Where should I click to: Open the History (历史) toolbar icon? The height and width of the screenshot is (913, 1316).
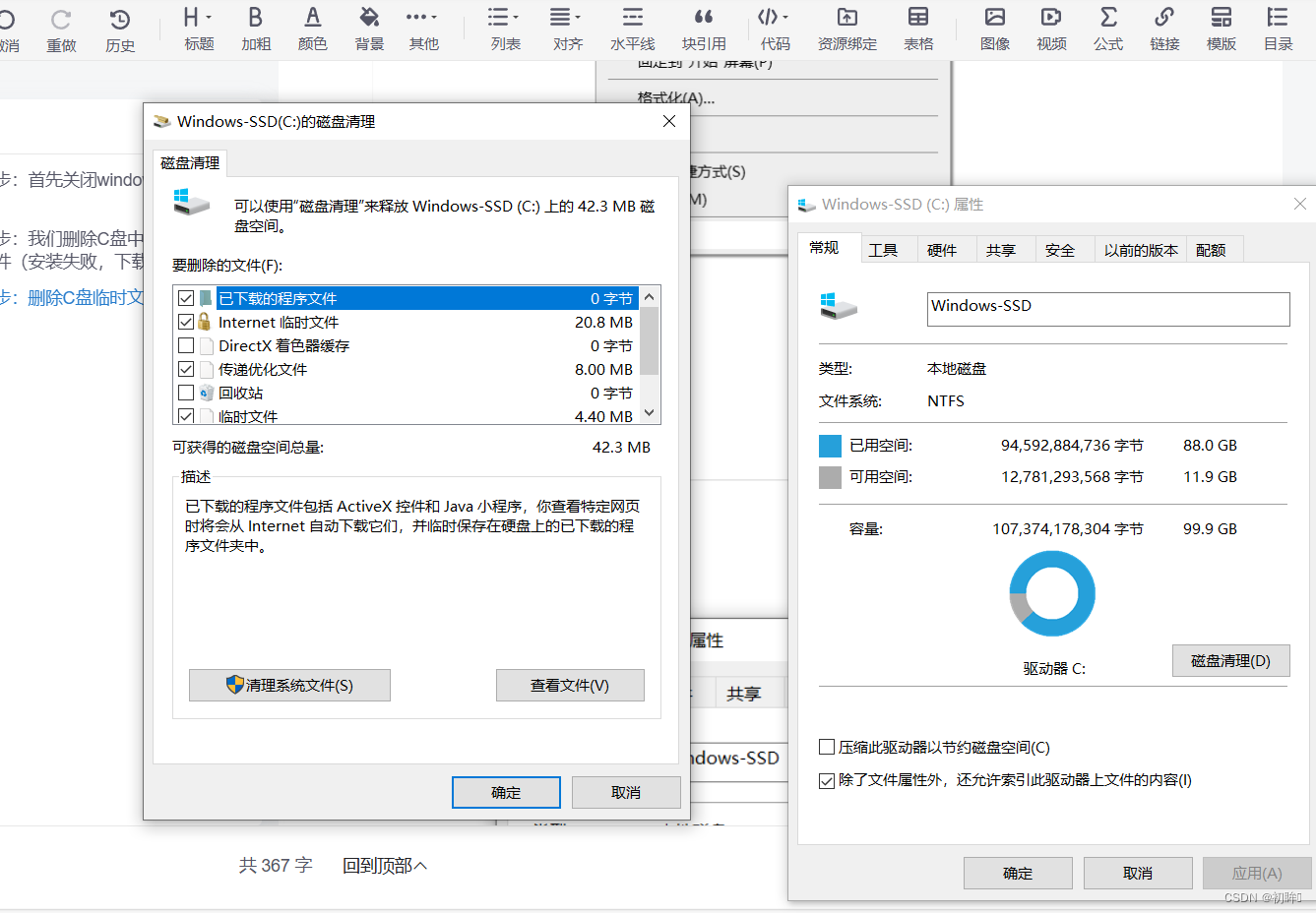[120, 20]
